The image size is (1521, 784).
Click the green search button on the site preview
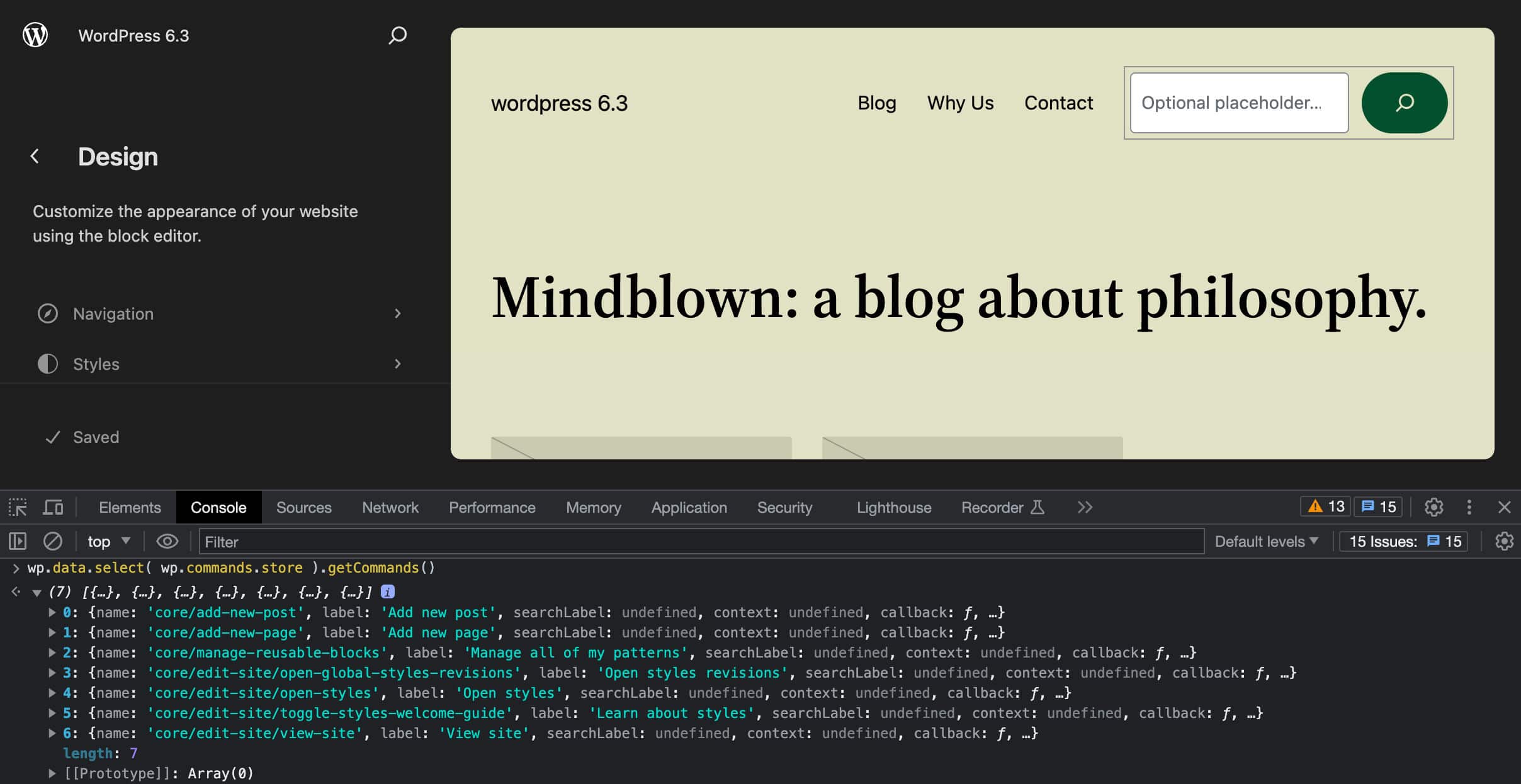point(1404,103)
